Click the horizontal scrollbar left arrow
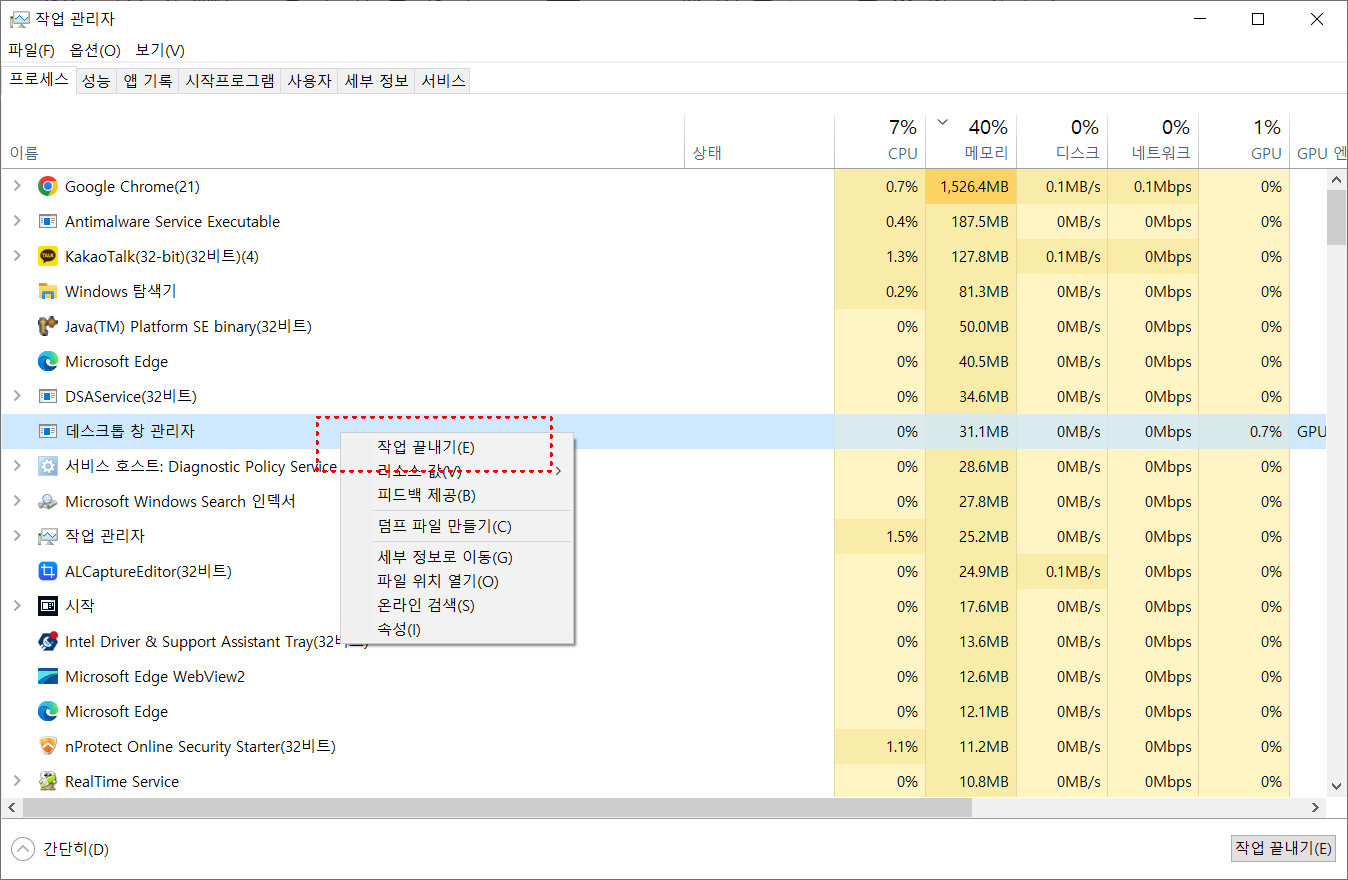This screenshot has width=1348, height=880. click(11, 806)
